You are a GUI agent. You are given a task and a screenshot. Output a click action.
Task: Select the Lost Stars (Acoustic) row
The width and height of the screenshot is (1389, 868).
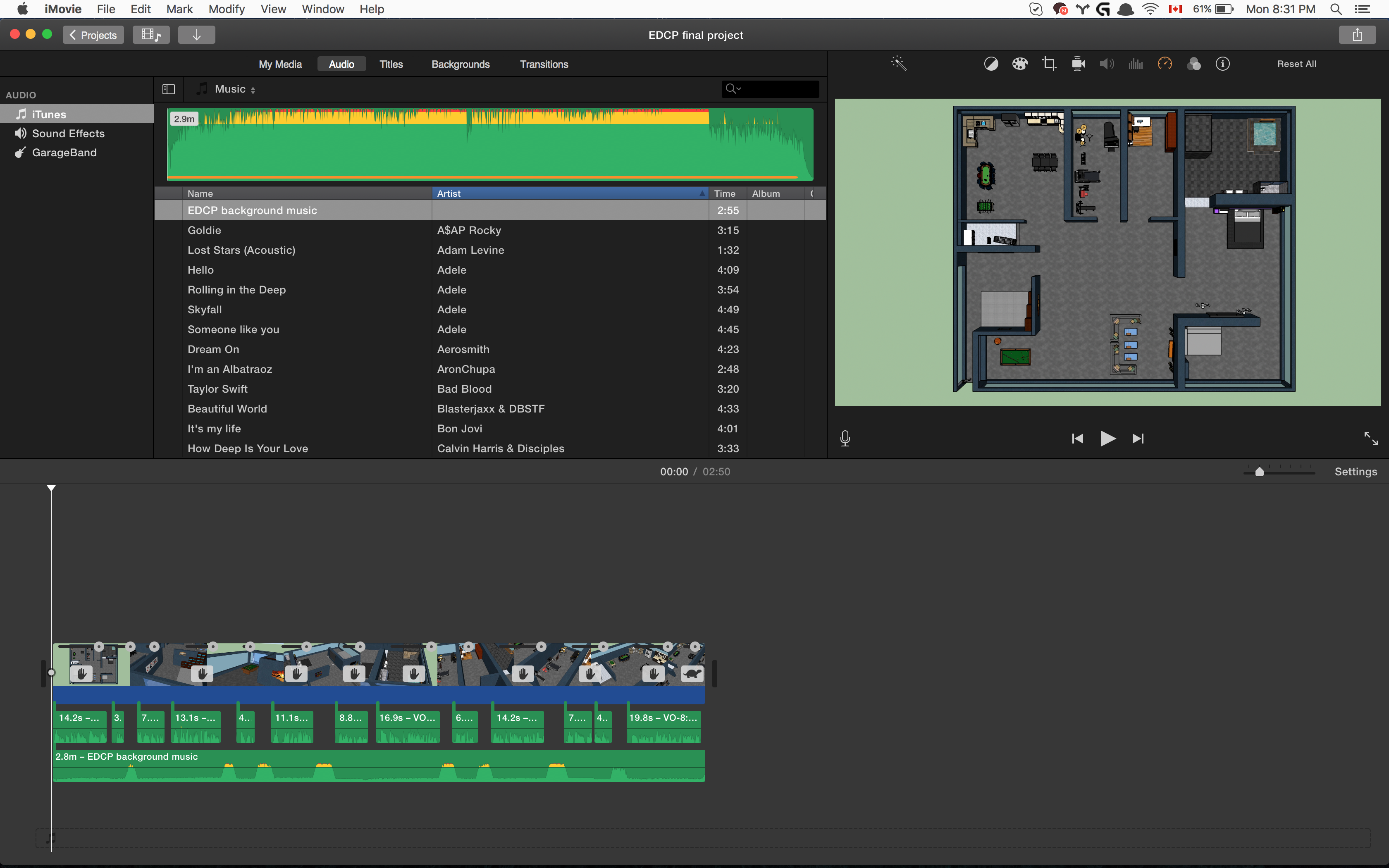[490, 250]
